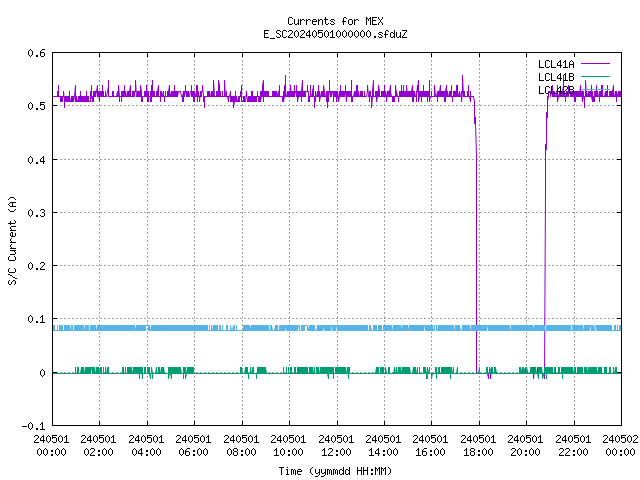Click the 0.3 y-axis tick label
Screen dimensions: 640x480
(x=36, y=213)
